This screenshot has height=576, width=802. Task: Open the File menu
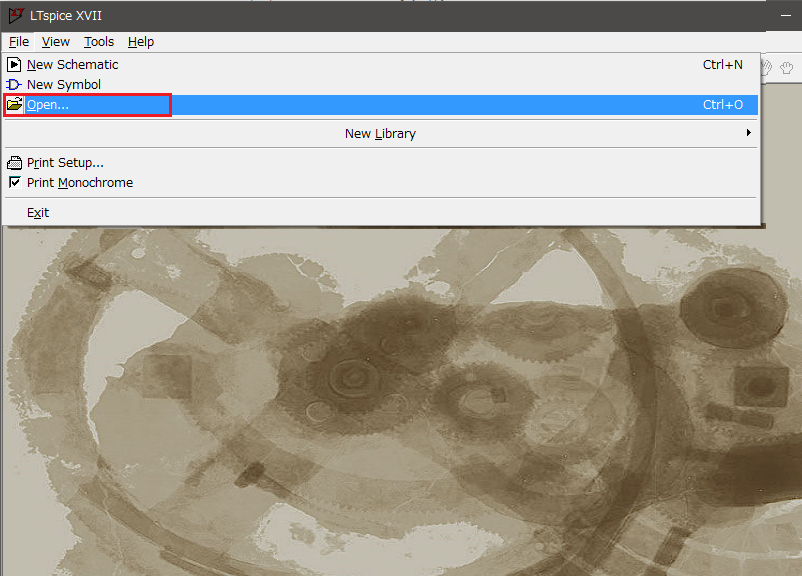[19, 41]
